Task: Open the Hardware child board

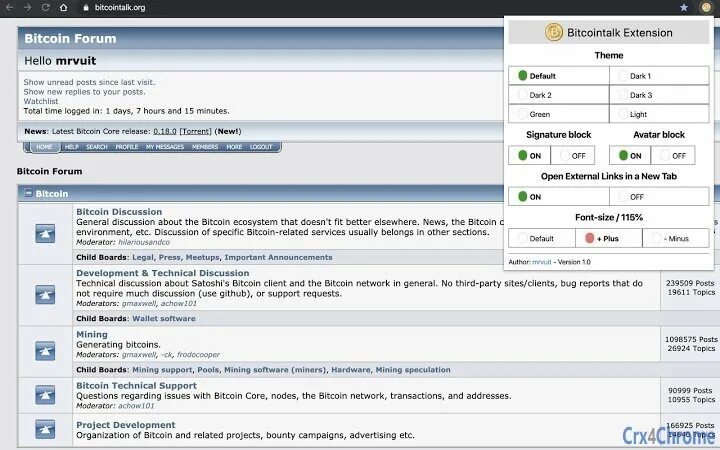Action: 351,370
